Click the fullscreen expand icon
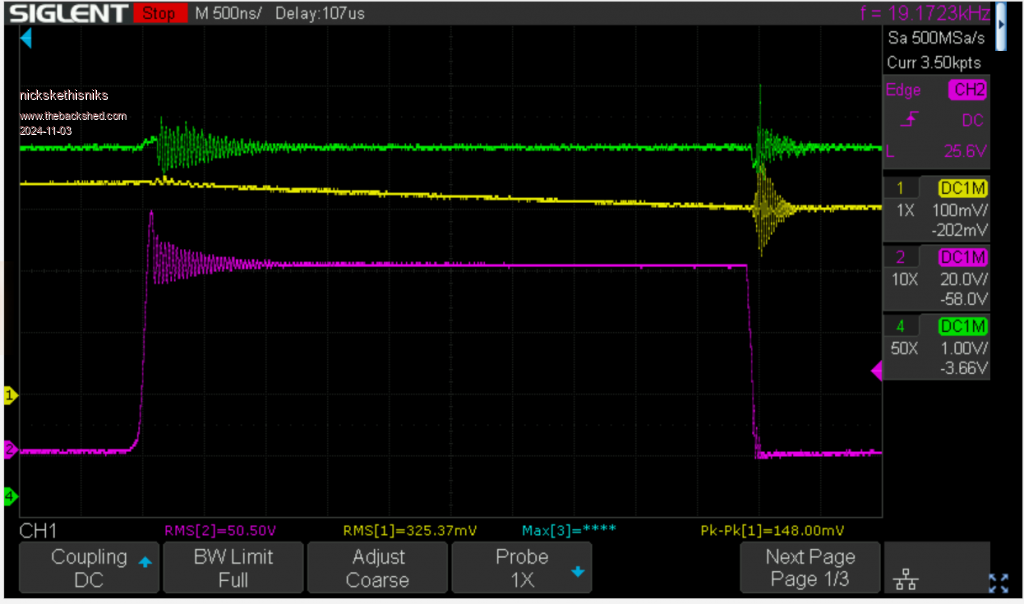This screenshot has width=1024, height=604. tap(998, 583)
